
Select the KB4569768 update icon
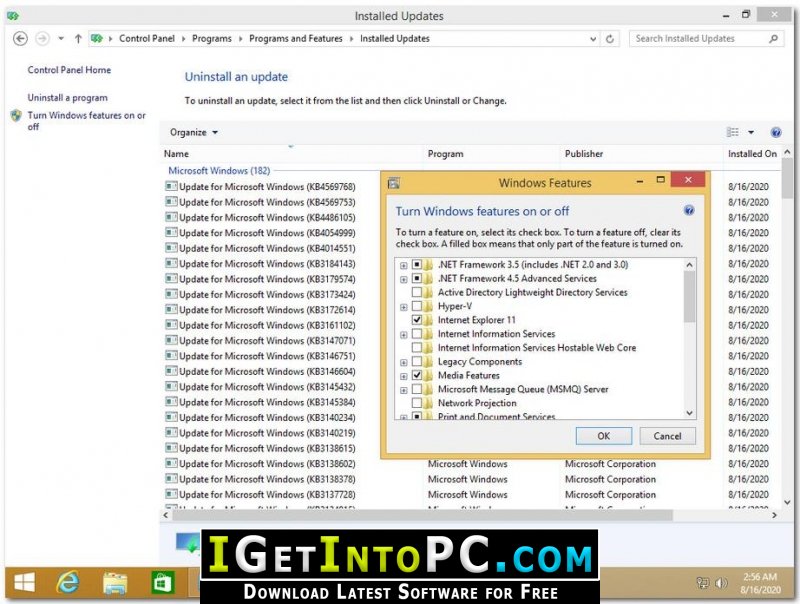click(171, 187)
